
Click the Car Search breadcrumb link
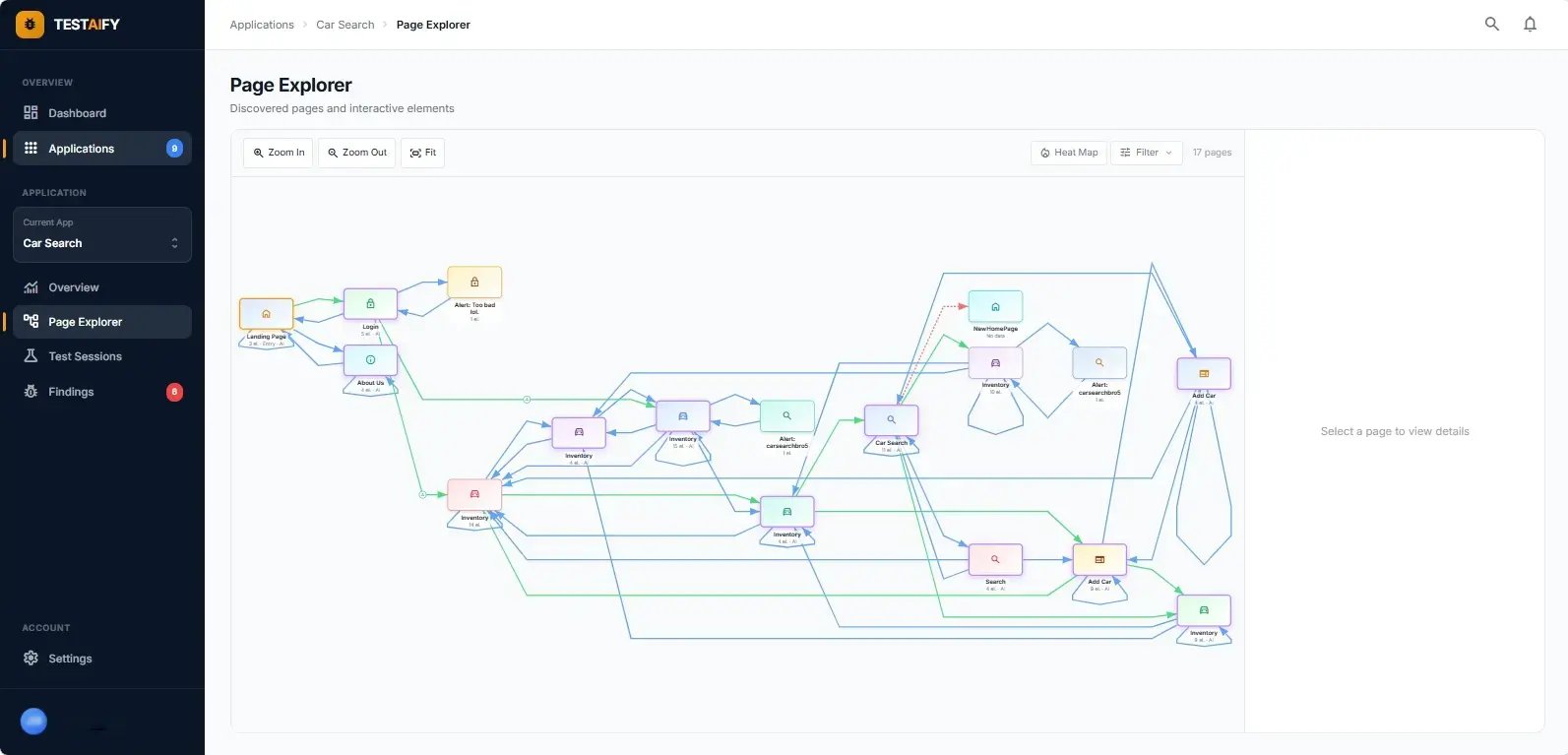click(x=345, y=25)
